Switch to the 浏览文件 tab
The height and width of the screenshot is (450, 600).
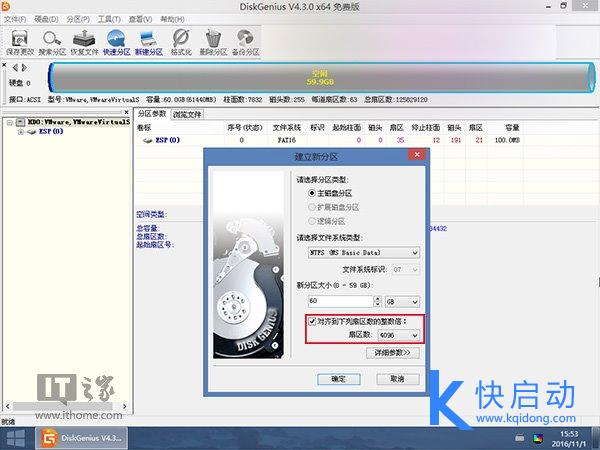187,114
